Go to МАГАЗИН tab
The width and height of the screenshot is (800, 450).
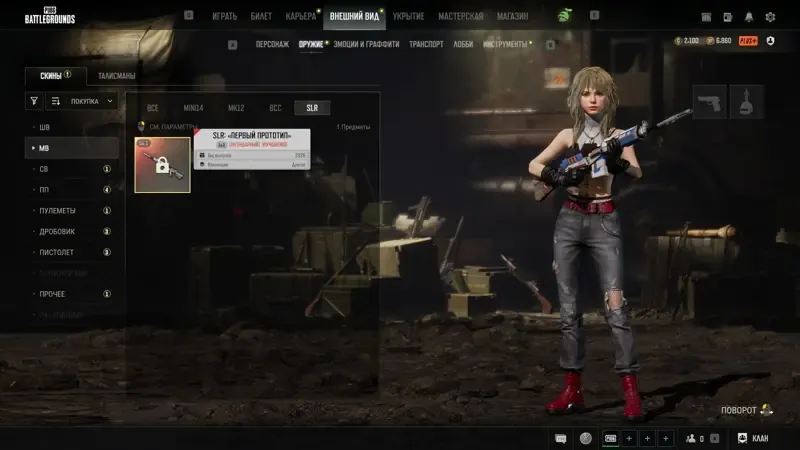[512, 16]
